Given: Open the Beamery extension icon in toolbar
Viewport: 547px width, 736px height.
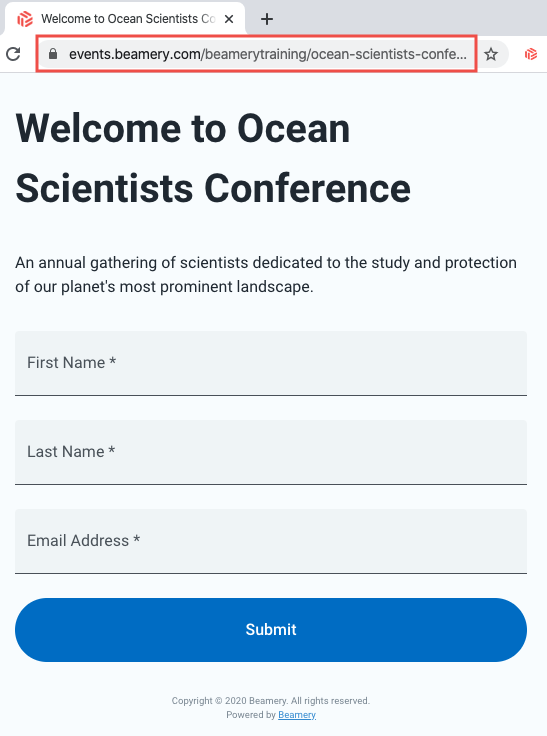Looking at the screenshot, I should (531, 54).
